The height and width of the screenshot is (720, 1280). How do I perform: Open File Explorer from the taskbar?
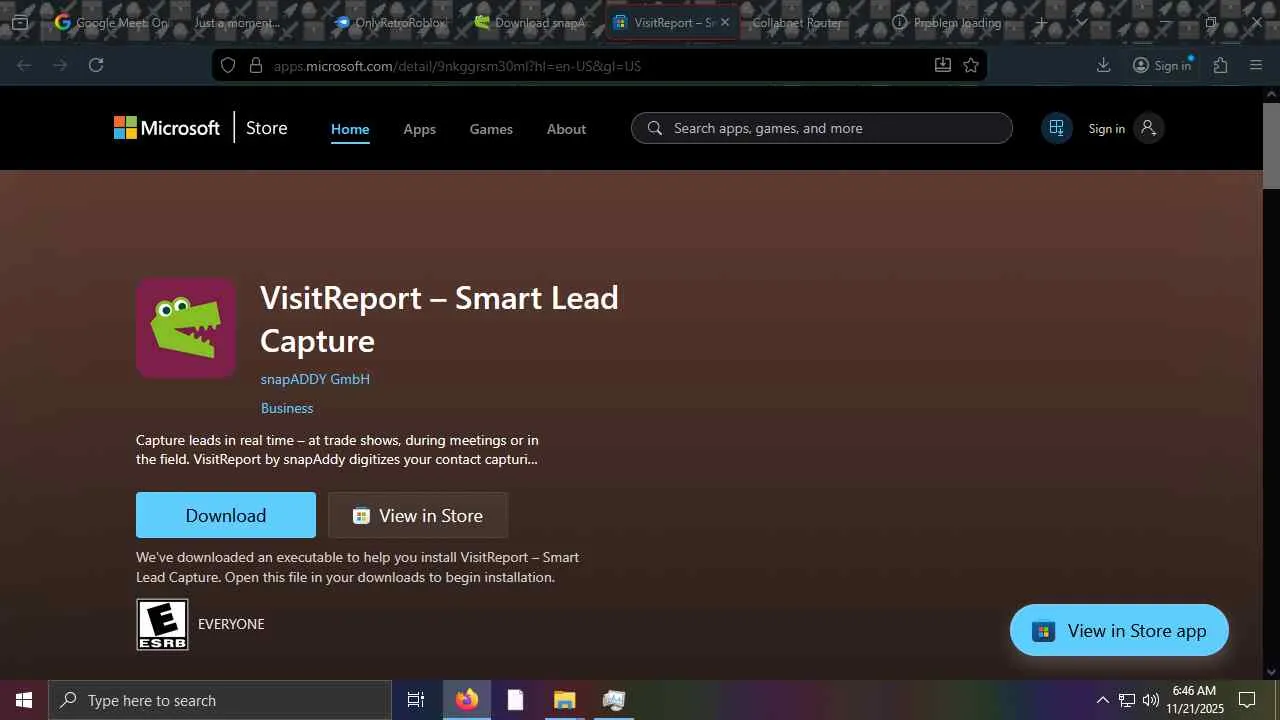click(x=564, y=700)
